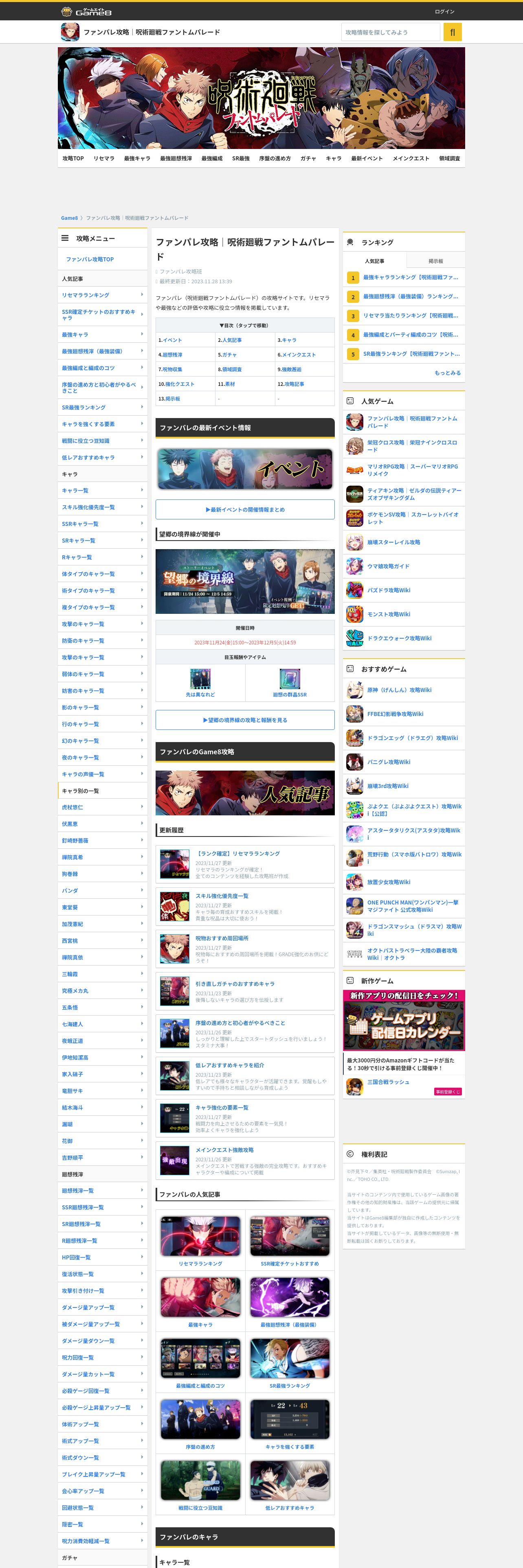Expand 会心率アップ一覧 chevron in left menu
Screen dimensions: 523x1568
pos(143,1491)
